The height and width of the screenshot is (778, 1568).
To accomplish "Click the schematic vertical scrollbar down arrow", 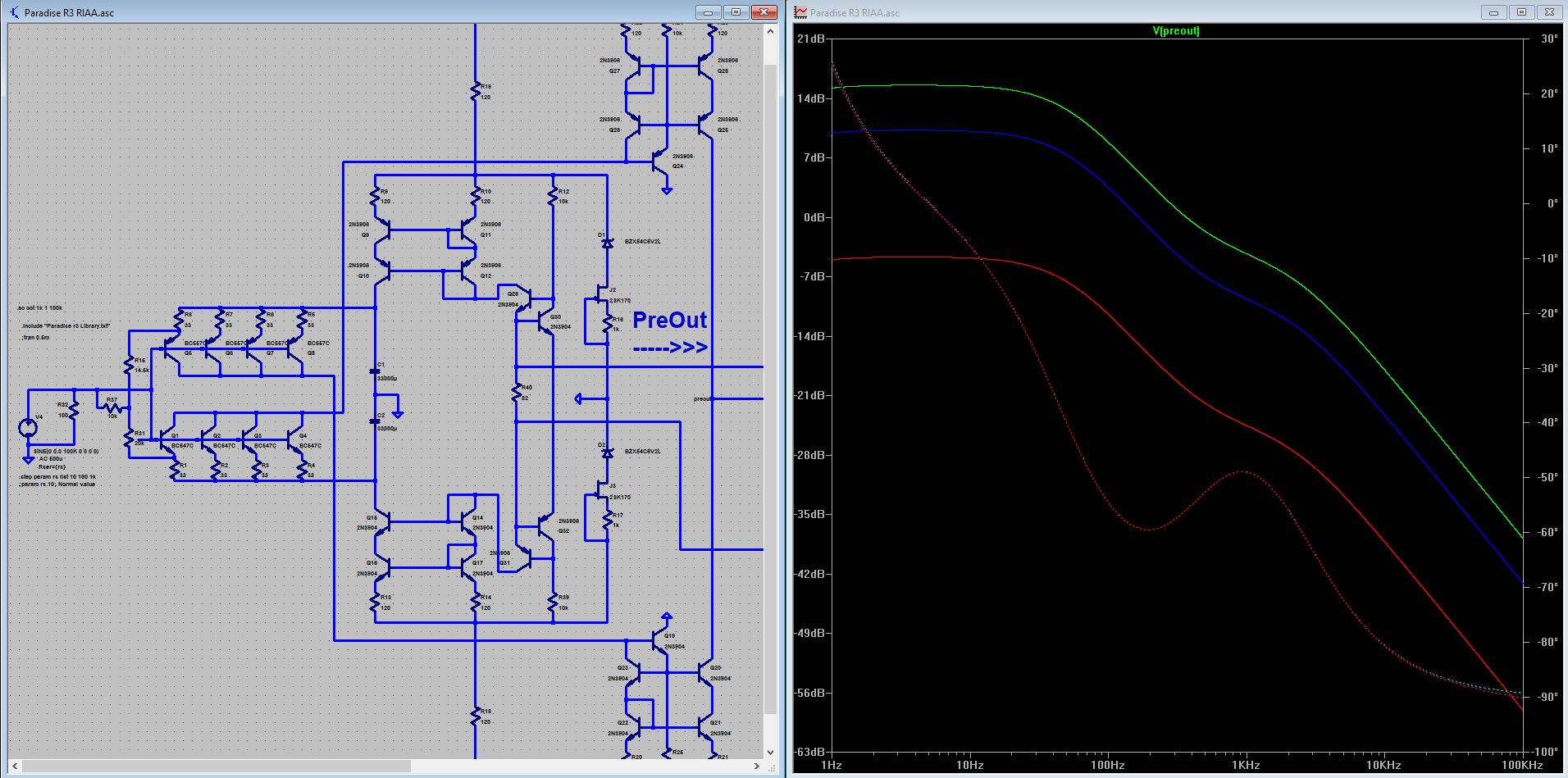I will (770, 753).
